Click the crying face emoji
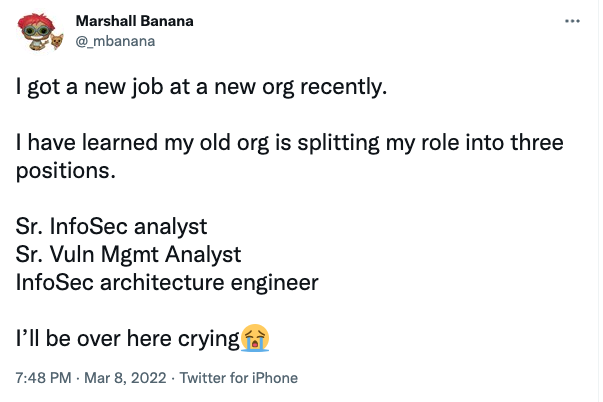Viewport: 603px width, 402px height. [x=256, y=337]
